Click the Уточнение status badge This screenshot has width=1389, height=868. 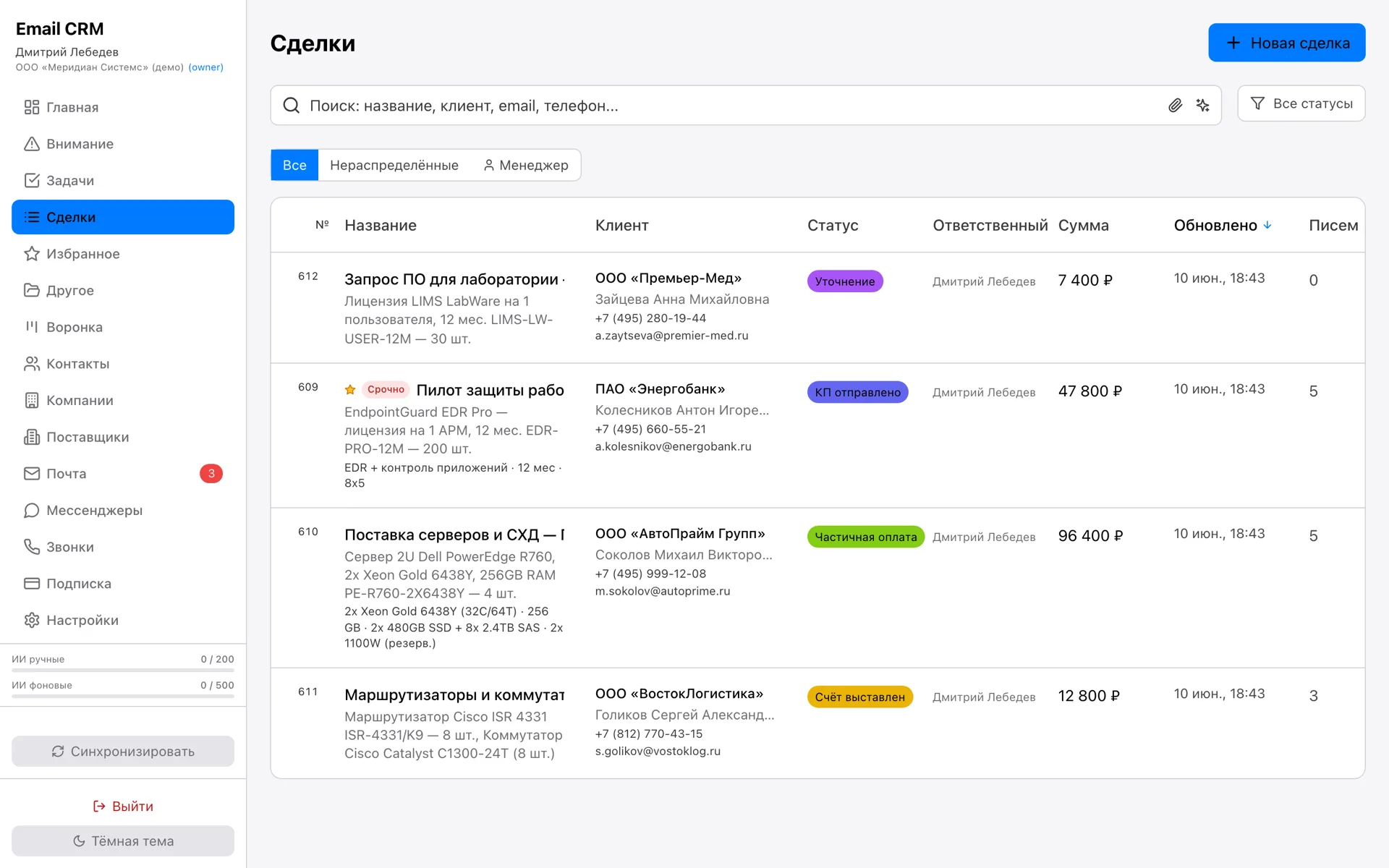tap(845, 281)
